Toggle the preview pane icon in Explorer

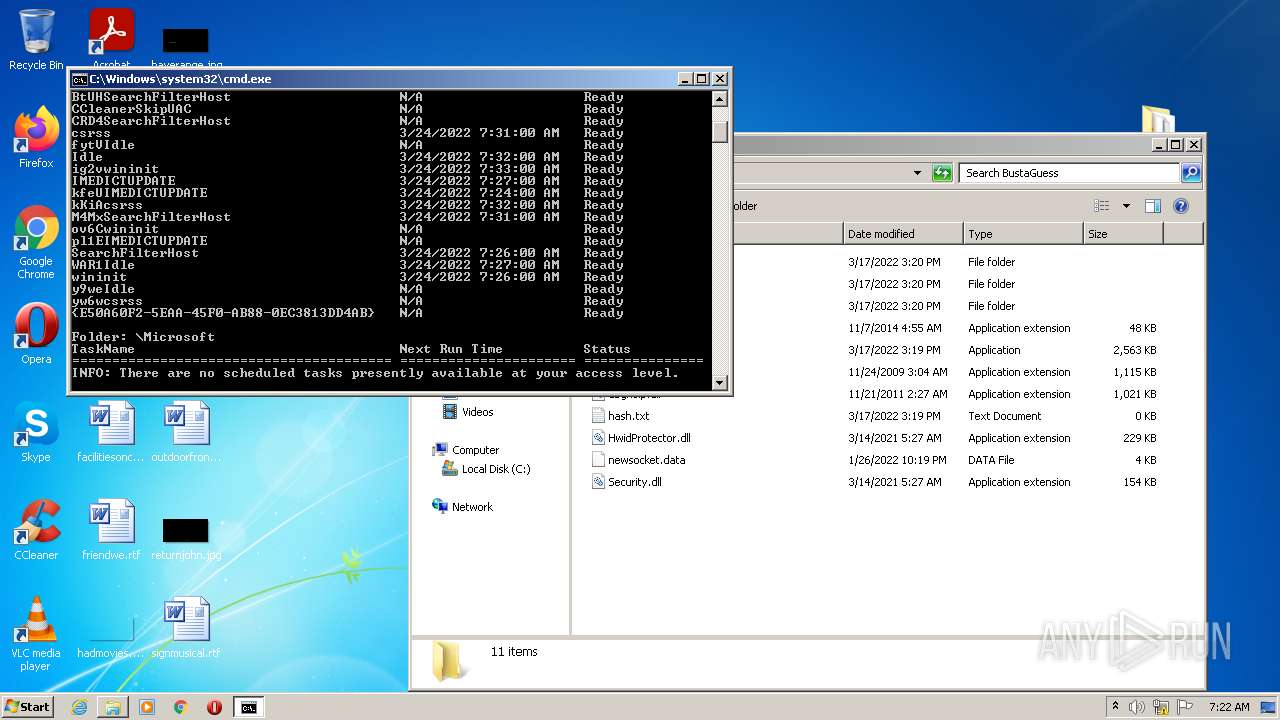(x=1153, y=206)
